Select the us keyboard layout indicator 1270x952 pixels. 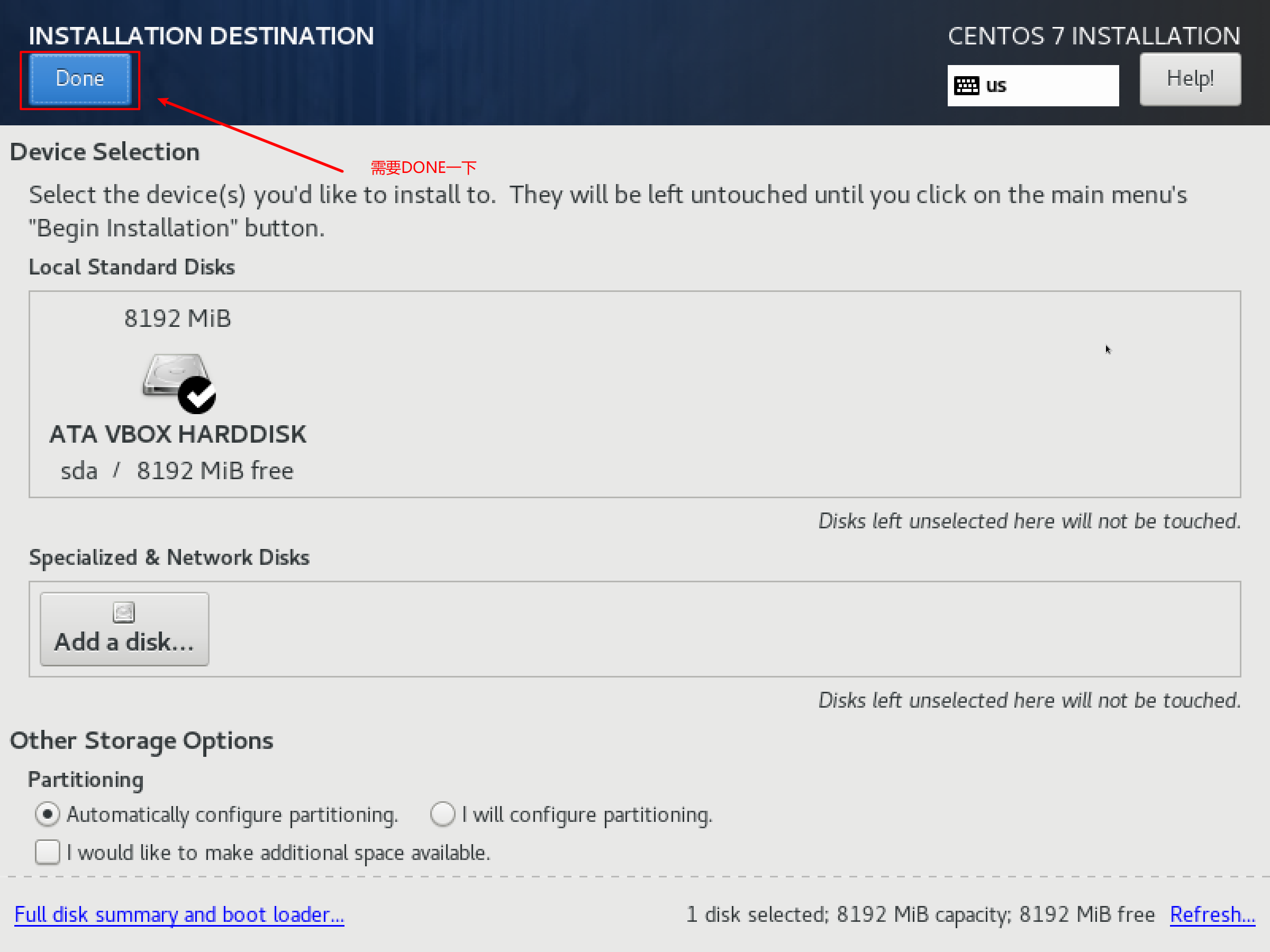[x=1032, y=86]
